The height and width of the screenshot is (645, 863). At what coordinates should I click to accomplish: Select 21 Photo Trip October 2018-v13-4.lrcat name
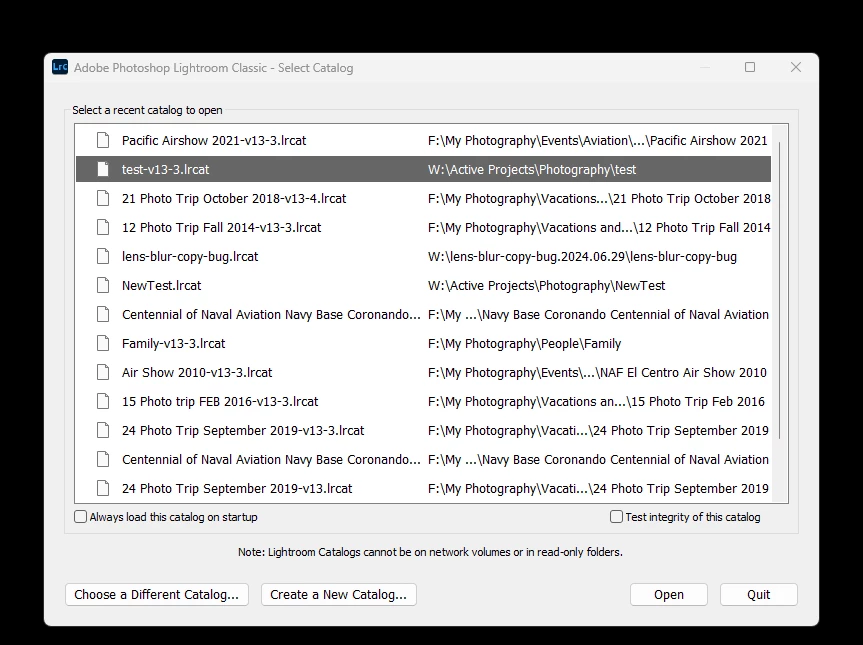click(x=234, y=198)
